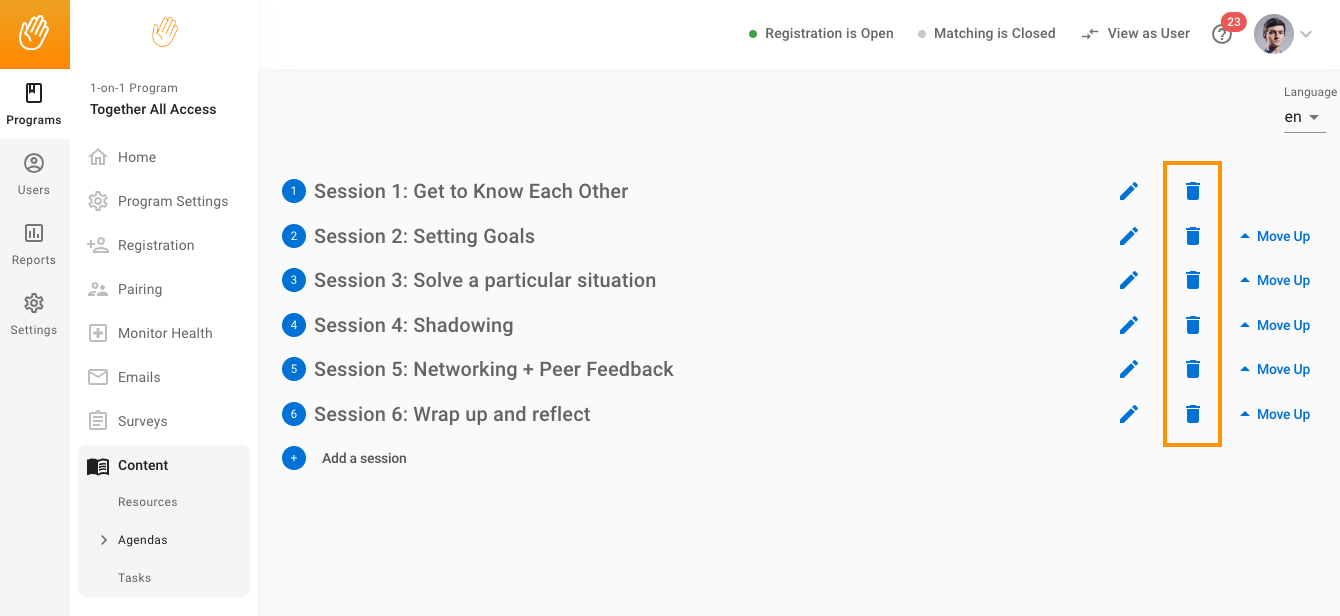This screenshot has height=616, width=1340.
Task: Switch to View as User
Action: (1136, 33)
